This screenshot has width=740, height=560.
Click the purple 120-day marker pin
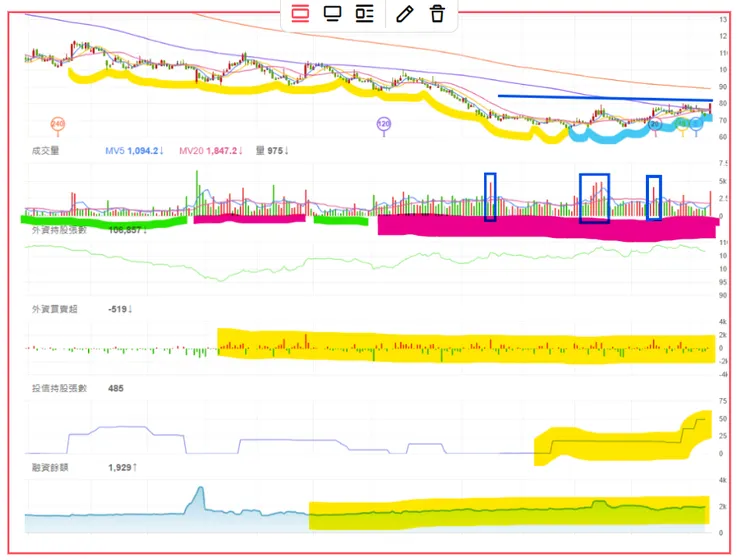click(x=384, y=125)
